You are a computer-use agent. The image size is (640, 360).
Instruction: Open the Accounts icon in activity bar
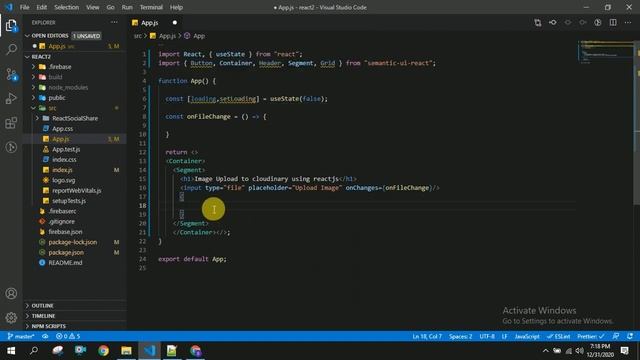pos(11,293)
